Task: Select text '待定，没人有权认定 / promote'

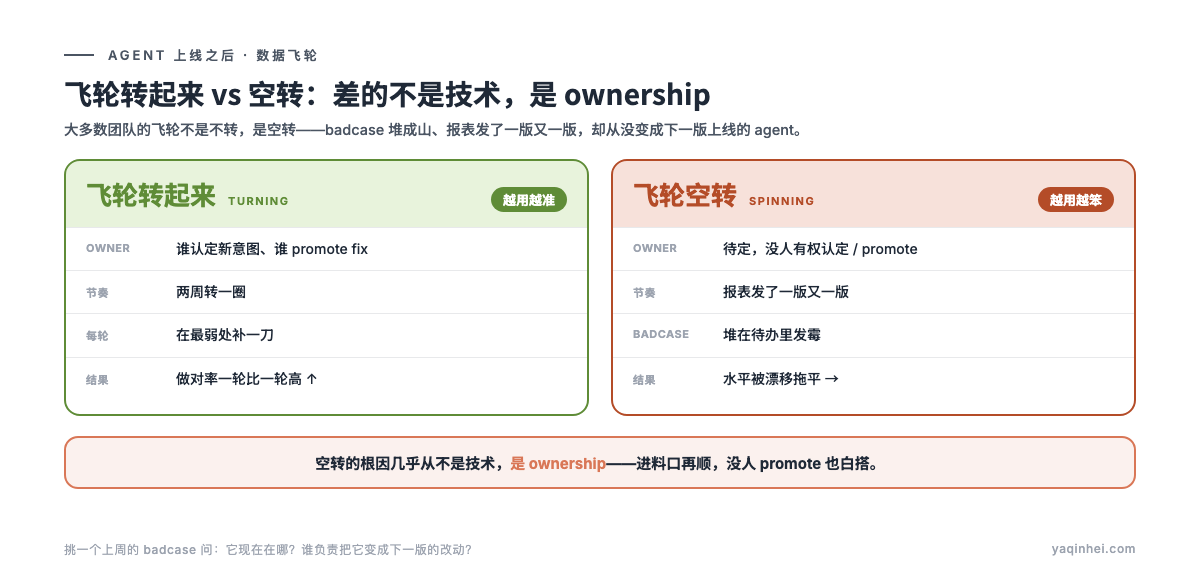Action: [x=820, y=249]
